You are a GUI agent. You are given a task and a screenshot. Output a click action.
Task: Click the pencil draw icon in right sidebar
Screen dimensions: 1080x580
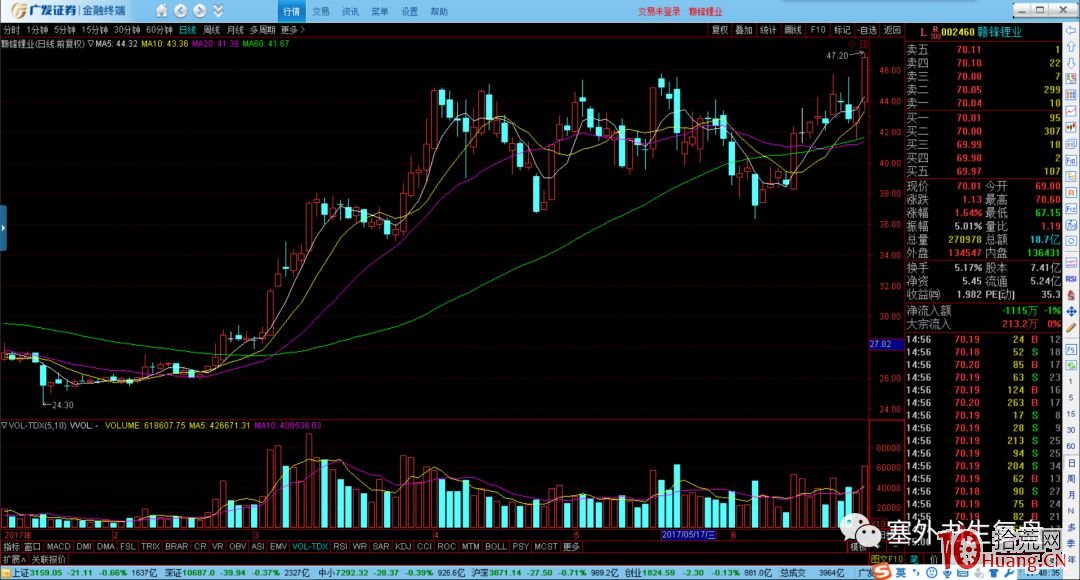pos(1071,328)
